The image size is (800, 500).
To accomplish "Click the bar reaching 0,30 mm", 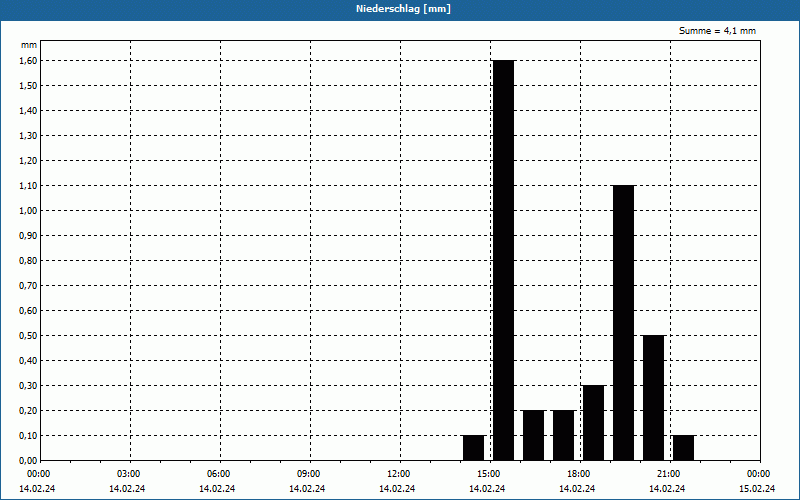I will [x=593, y=422].
